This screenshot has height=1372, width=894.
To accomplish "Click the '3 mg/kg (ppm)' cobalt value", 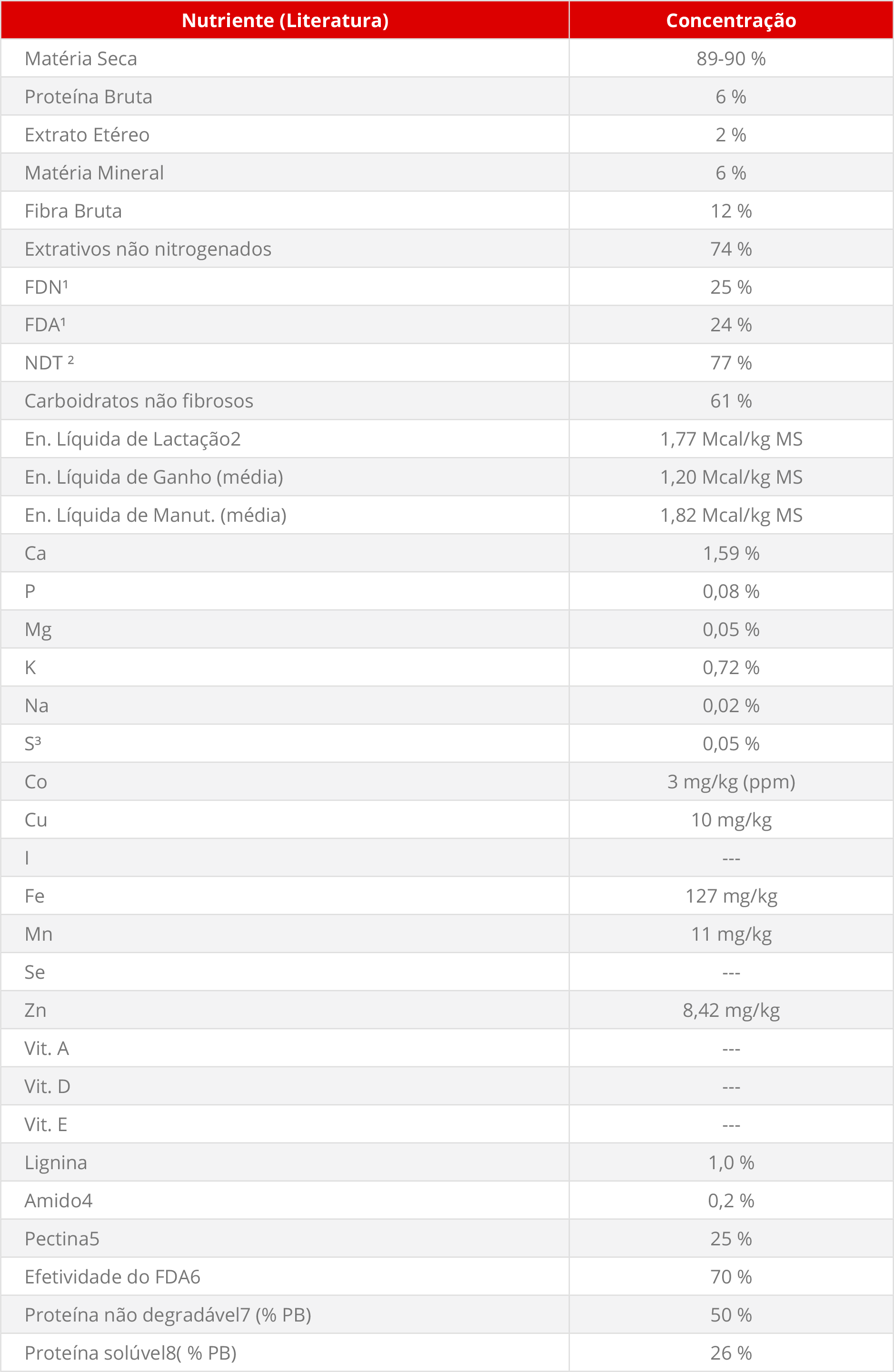I will (731, 782).
